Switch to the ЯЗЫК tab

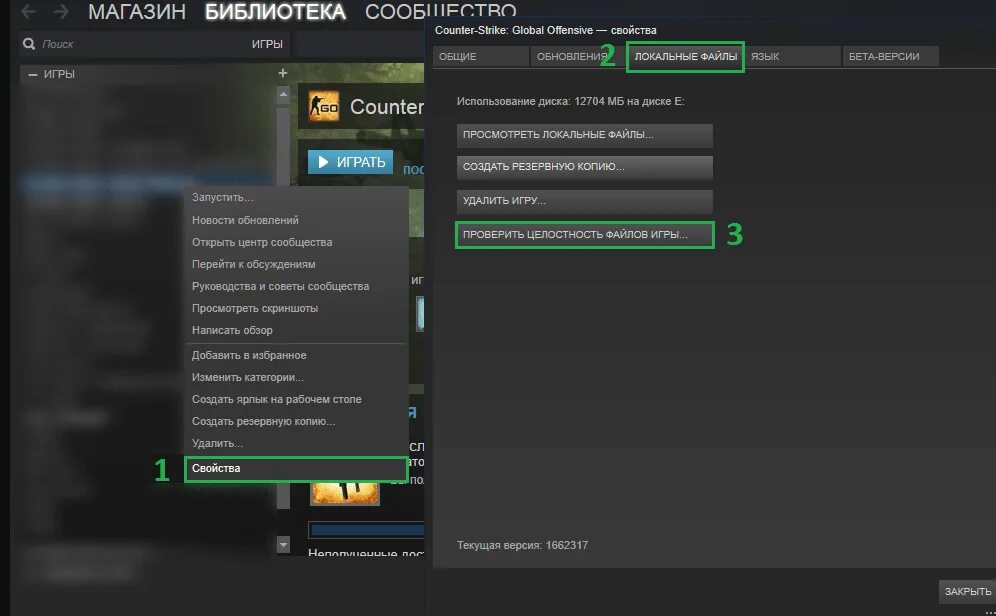793,57
